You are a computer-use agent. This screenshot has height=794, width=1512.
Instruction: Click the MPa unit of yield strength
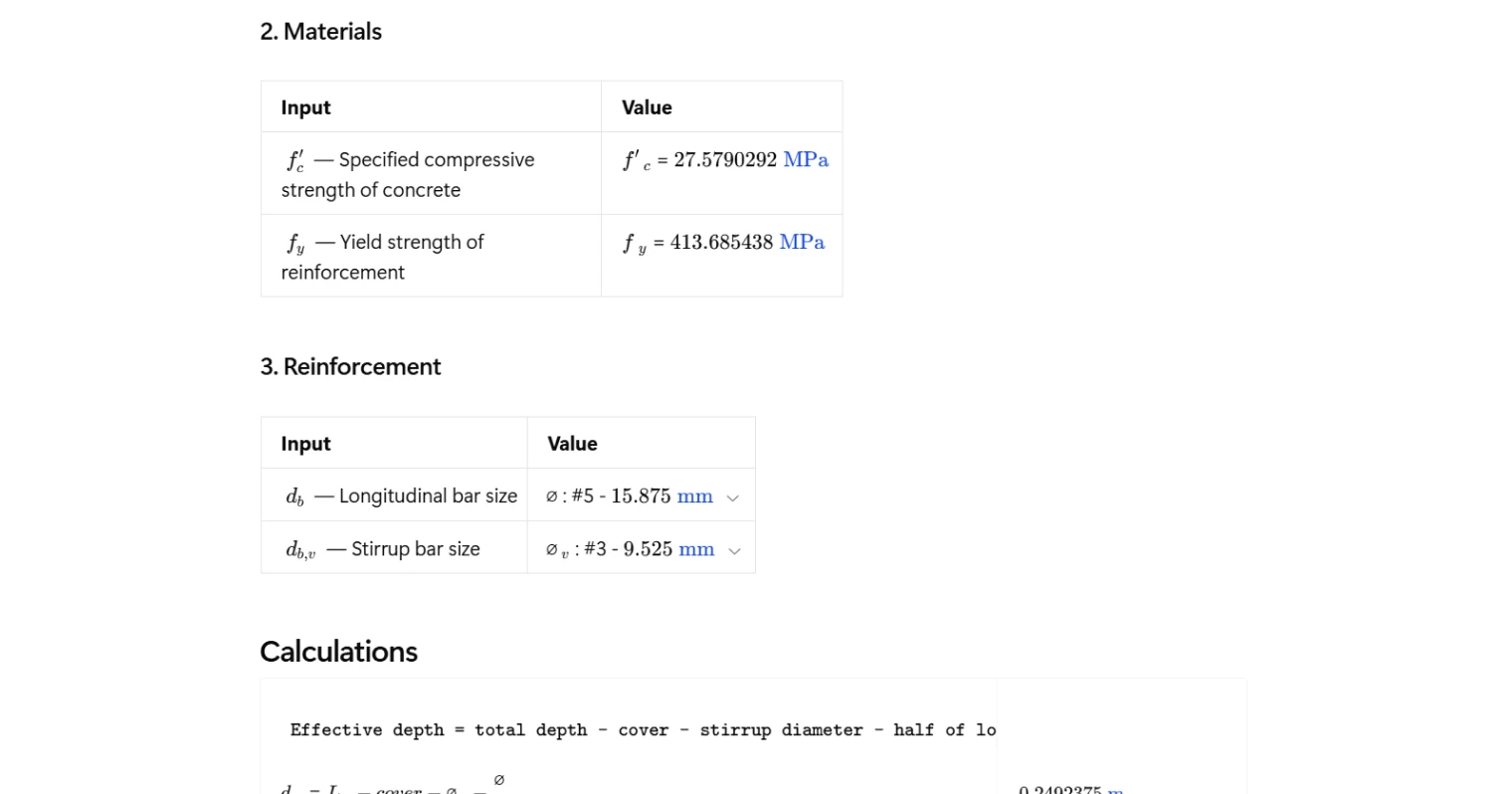802,242
